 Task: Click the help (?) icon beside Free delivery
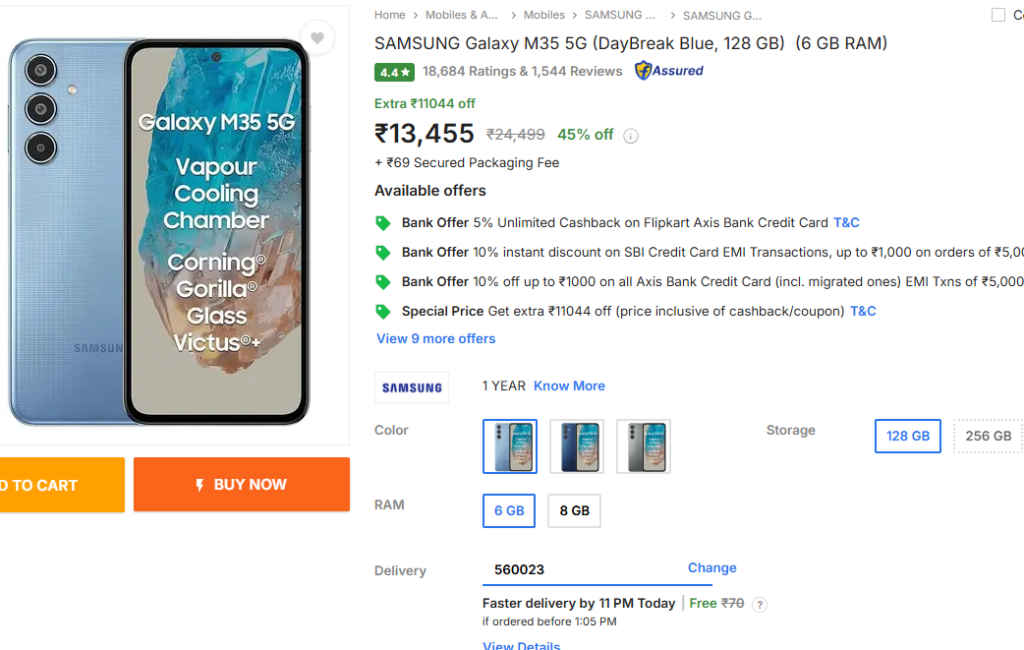coord(760,604)
